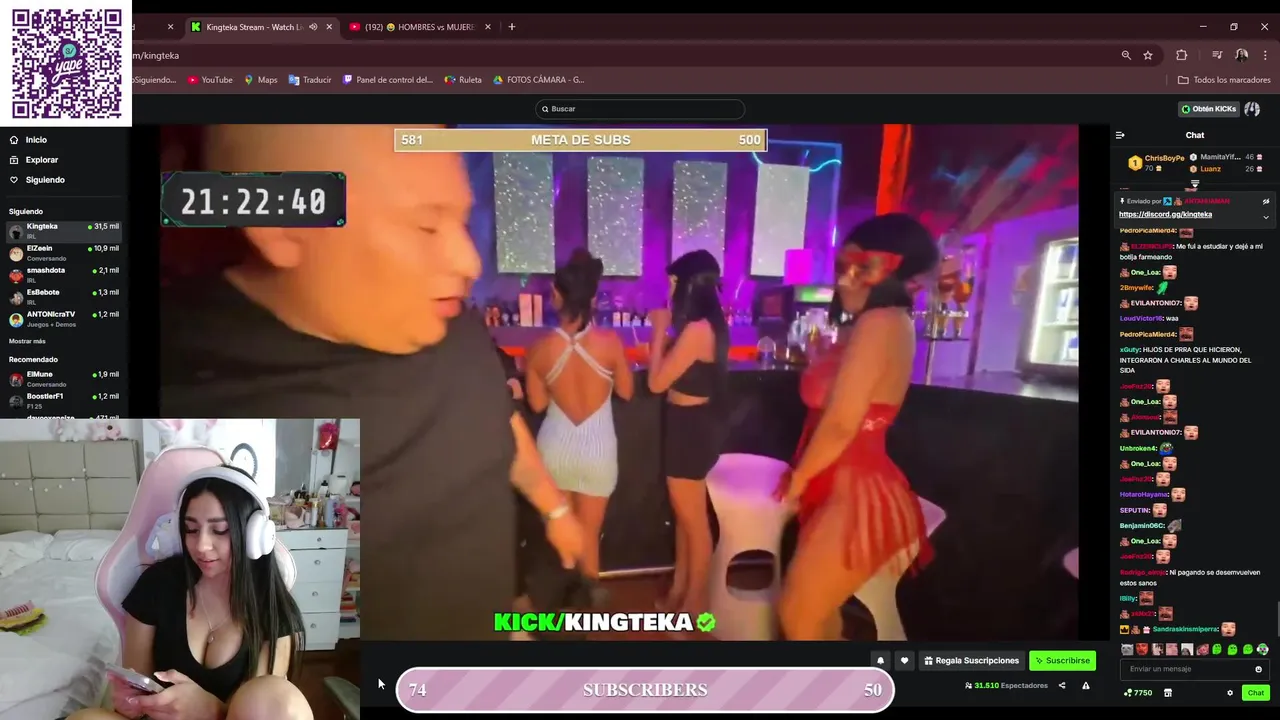1280x720 pixels.
Task: Click the Buscar search field
Action: [x=640, y=109]
